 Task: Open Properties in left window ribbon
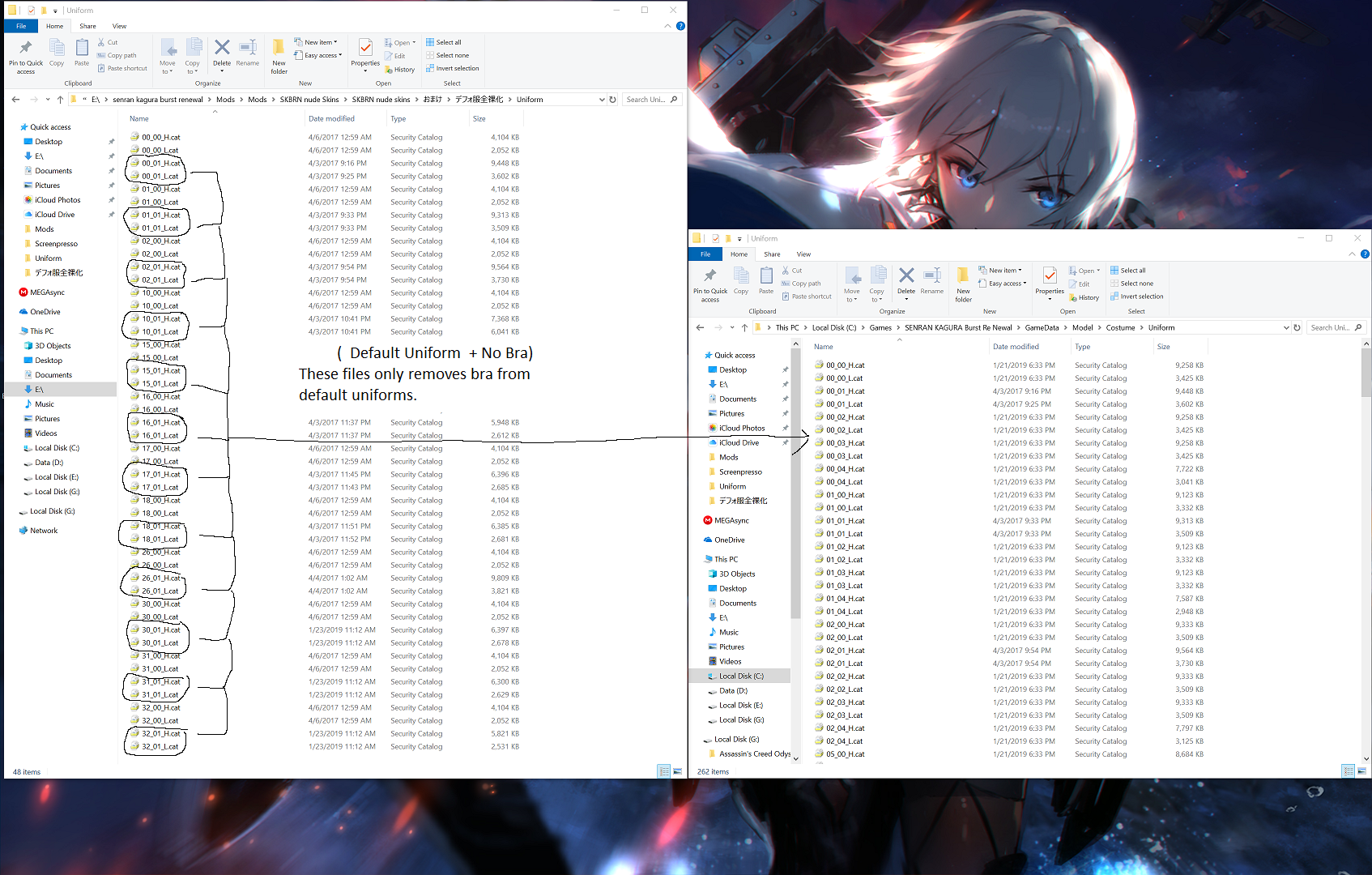(365, 55)
